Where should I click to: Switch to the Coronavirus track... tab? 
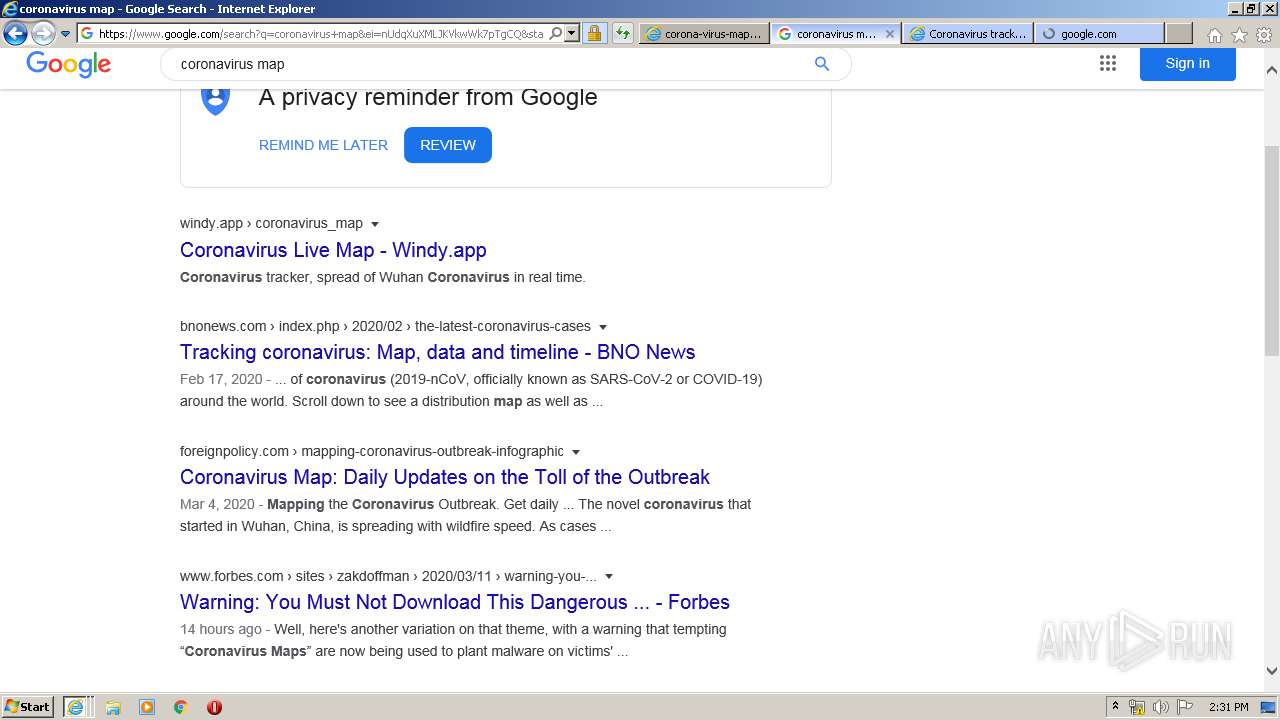click(x=968, y=33)
